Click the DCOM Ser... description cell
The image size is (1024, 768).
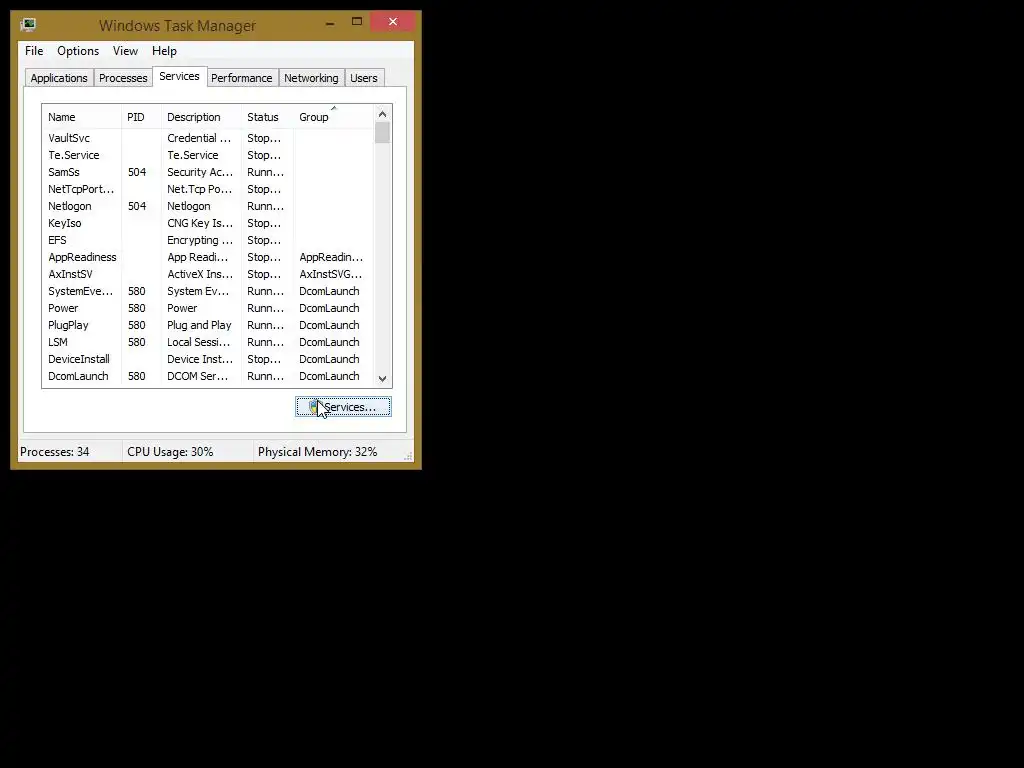[x=198, y=376]
